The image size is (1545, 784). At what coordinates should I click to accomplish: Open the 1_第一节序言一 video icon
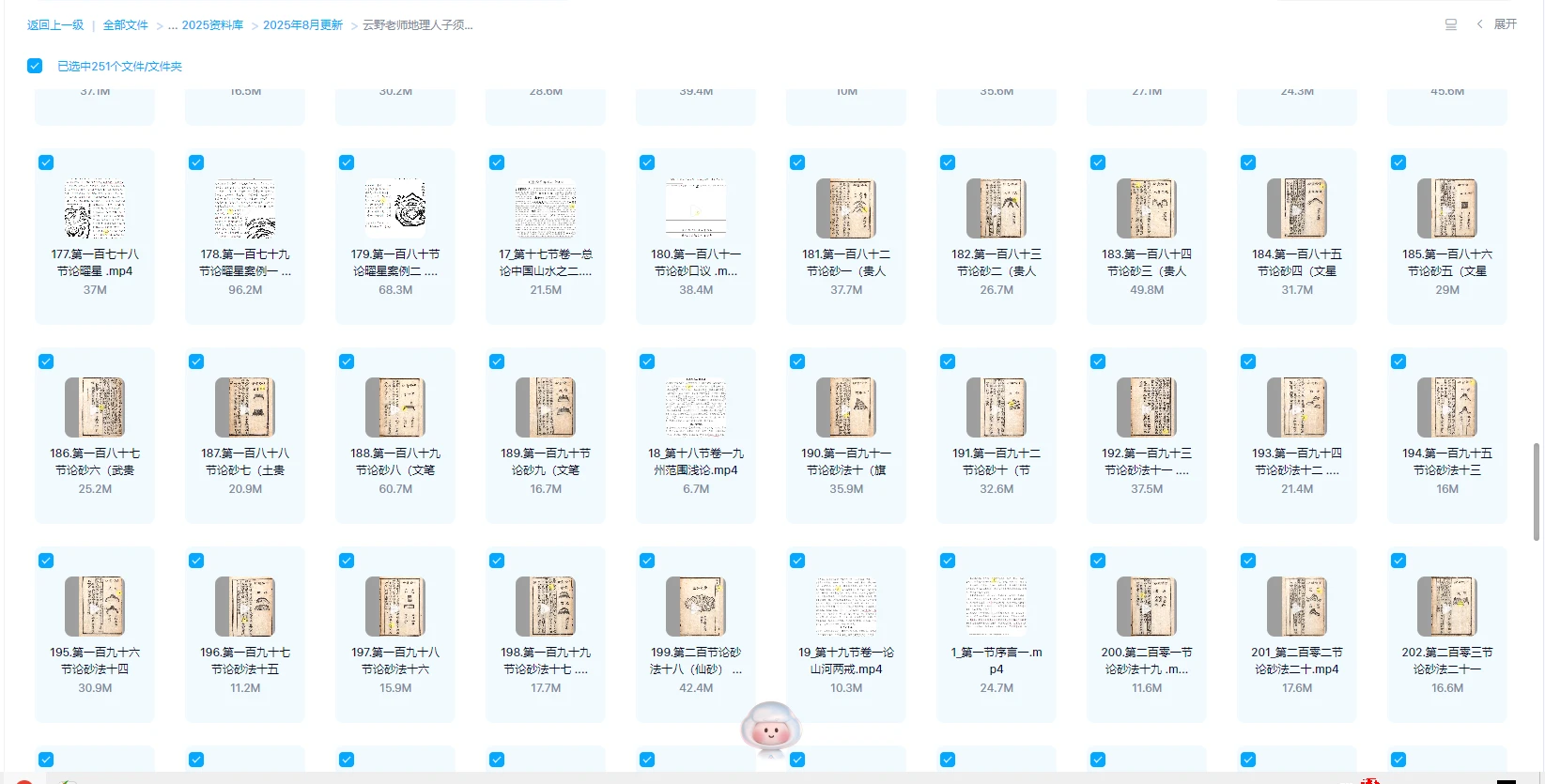(997, 607)
